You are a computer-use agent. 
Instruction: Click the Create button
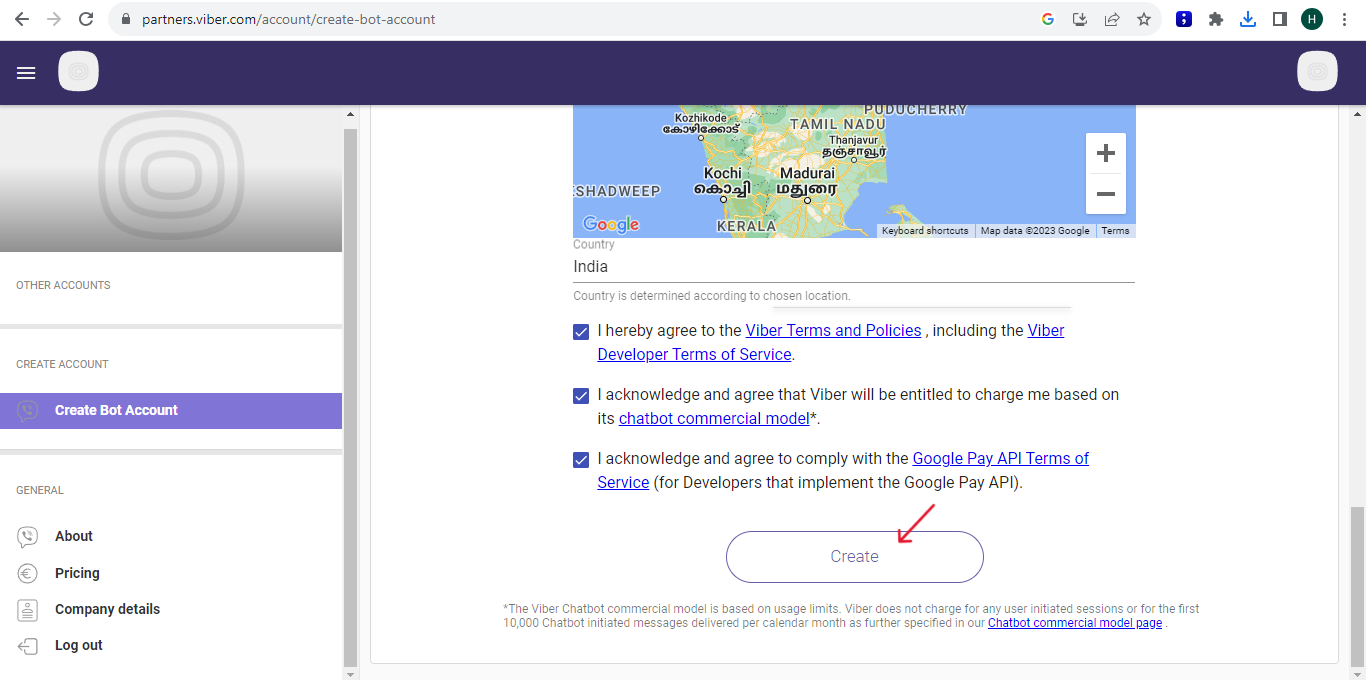(x=854, y=556)
